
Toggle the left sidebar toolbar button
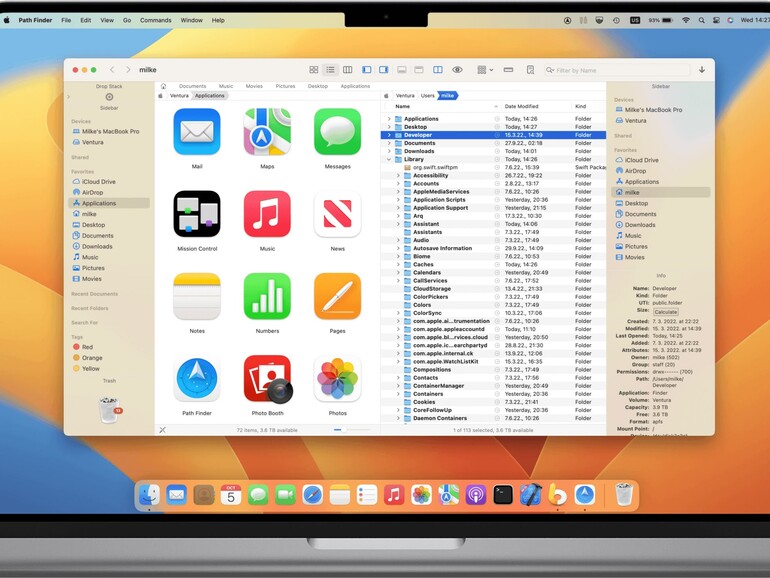tap(367, 70)
